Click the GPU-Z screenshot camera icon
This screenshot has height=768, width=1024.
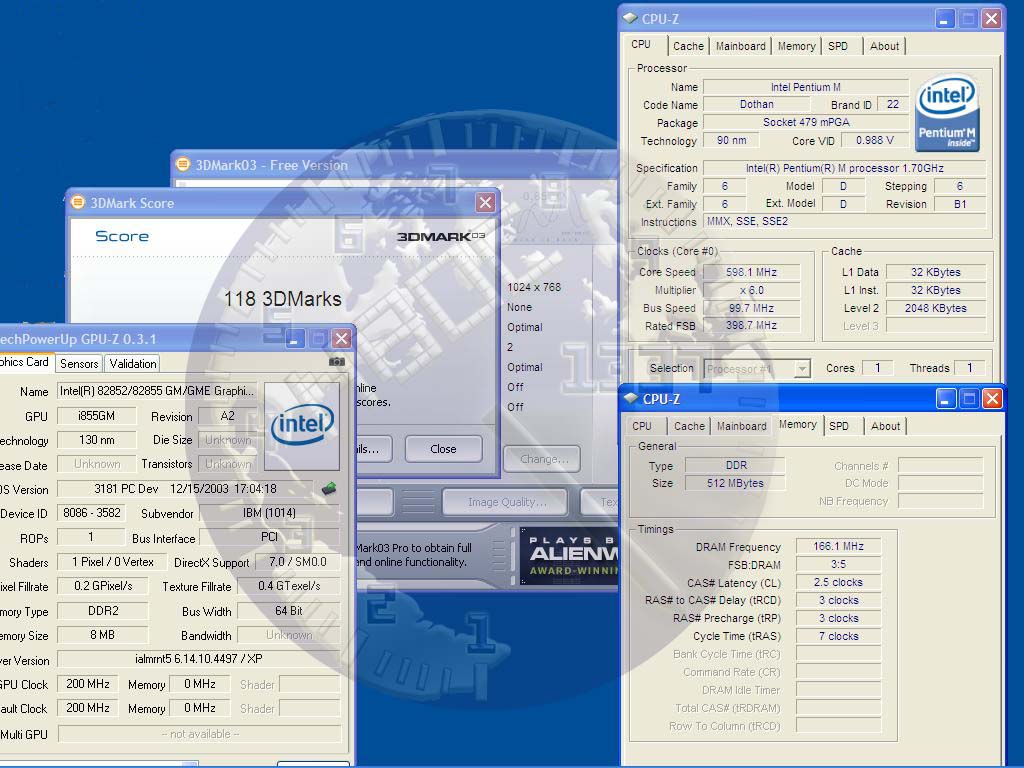[x=336, y=361]
